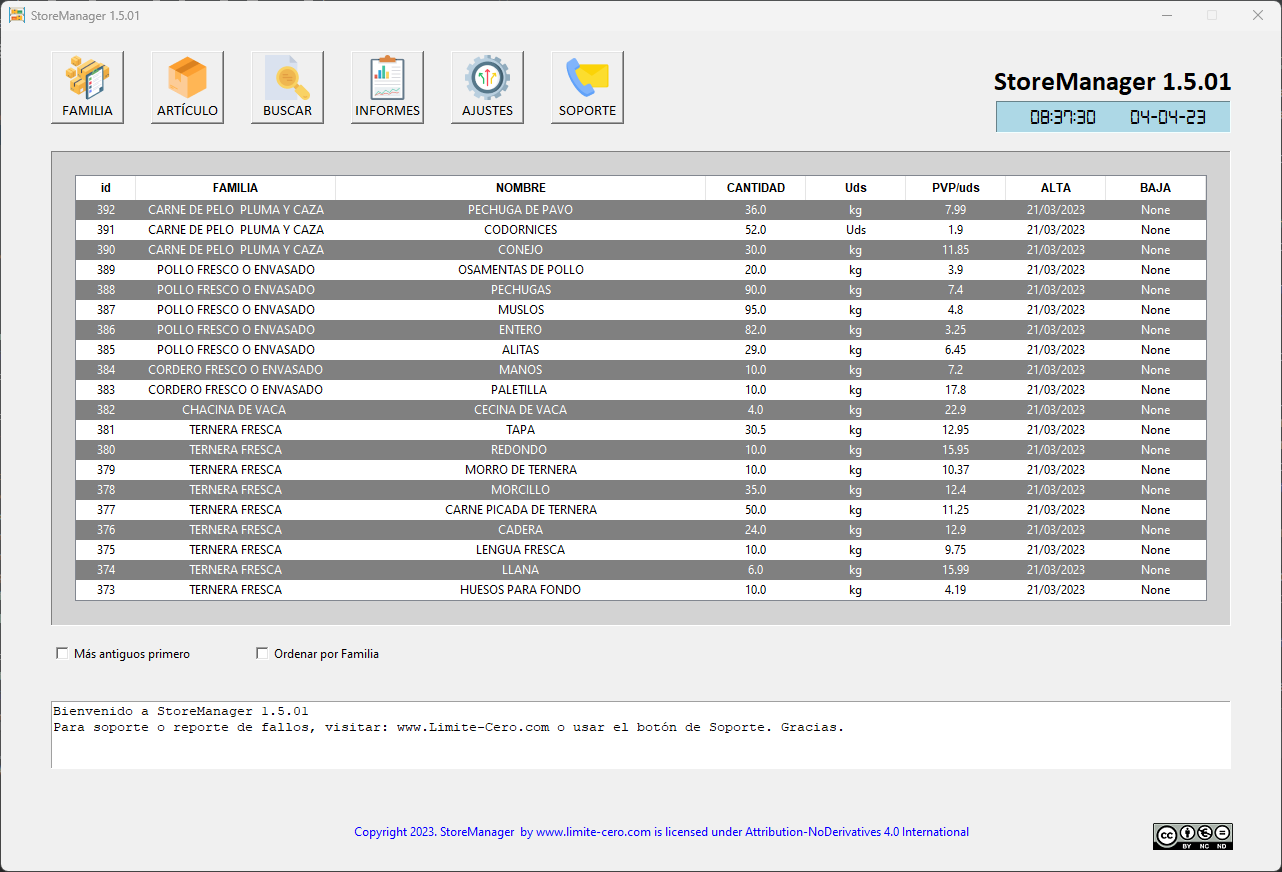
Task: Click quantity value 82.0
Action: click(756, 330)
